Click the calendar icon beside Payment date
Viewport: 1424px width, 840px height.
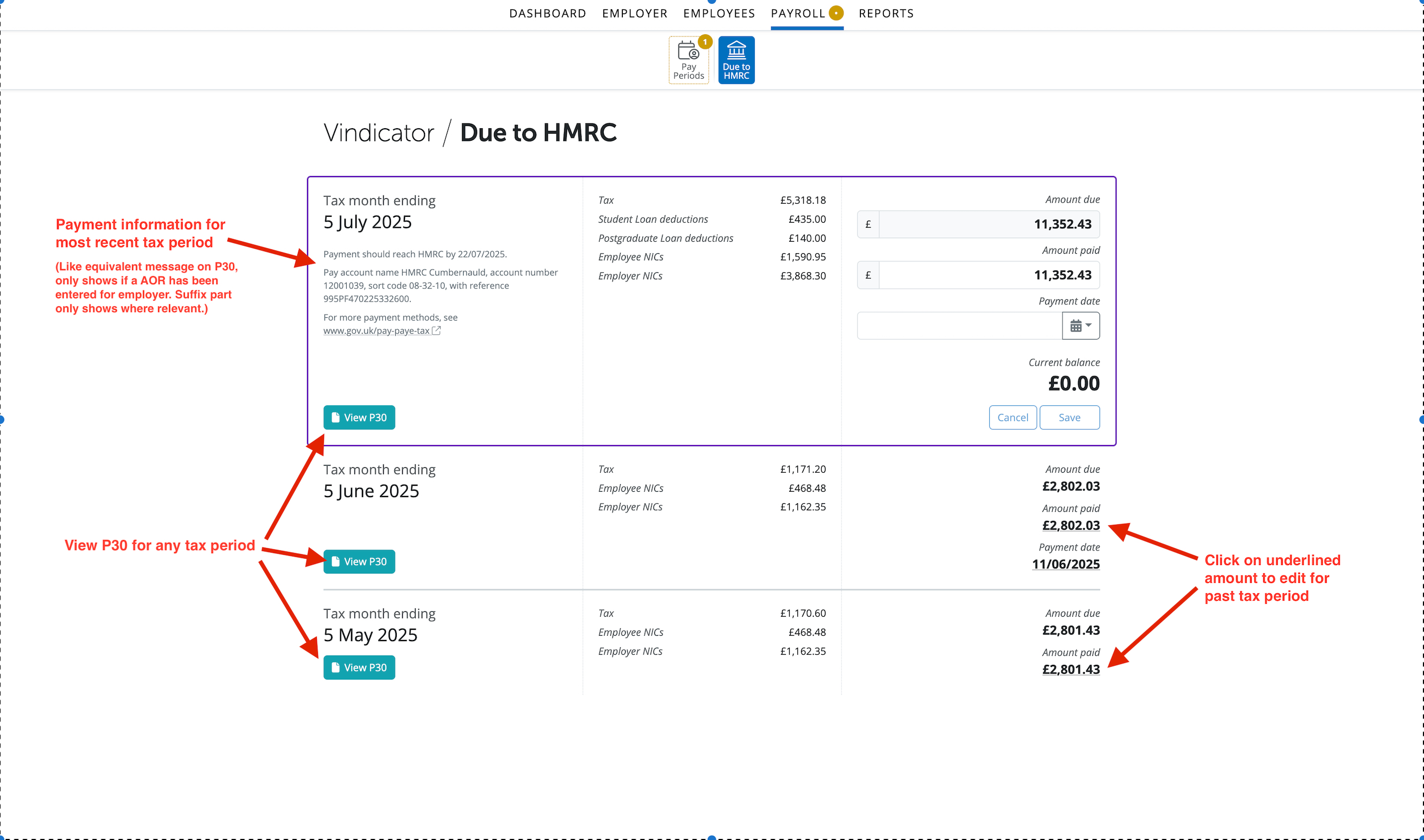tap(1081, 325)
